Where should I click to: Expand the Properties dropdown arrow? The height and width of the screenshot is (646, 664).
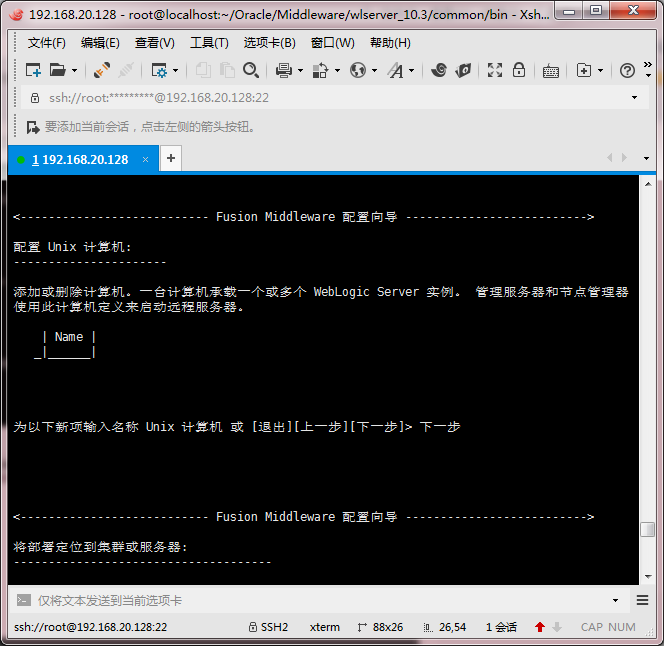click(176, 70)
